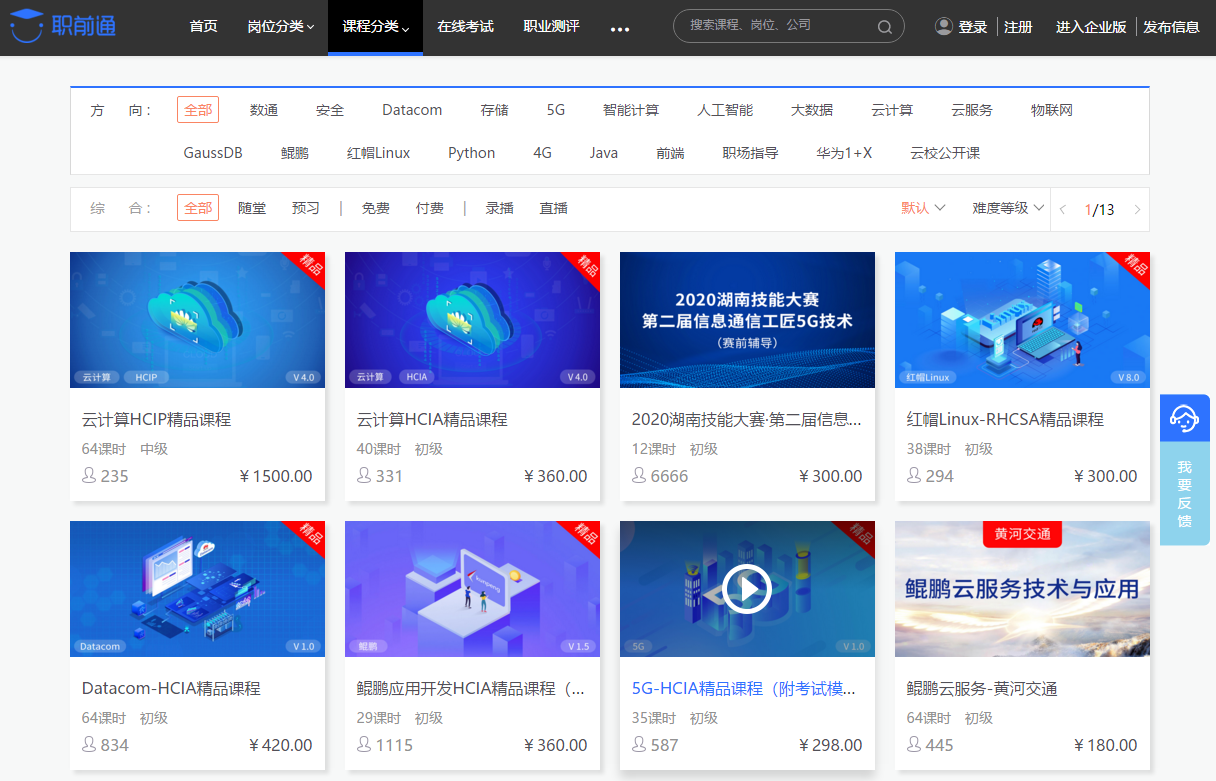Click the search magnifier icon
The height and width of the screenshot is (781, 1216).
coord(884,26)
